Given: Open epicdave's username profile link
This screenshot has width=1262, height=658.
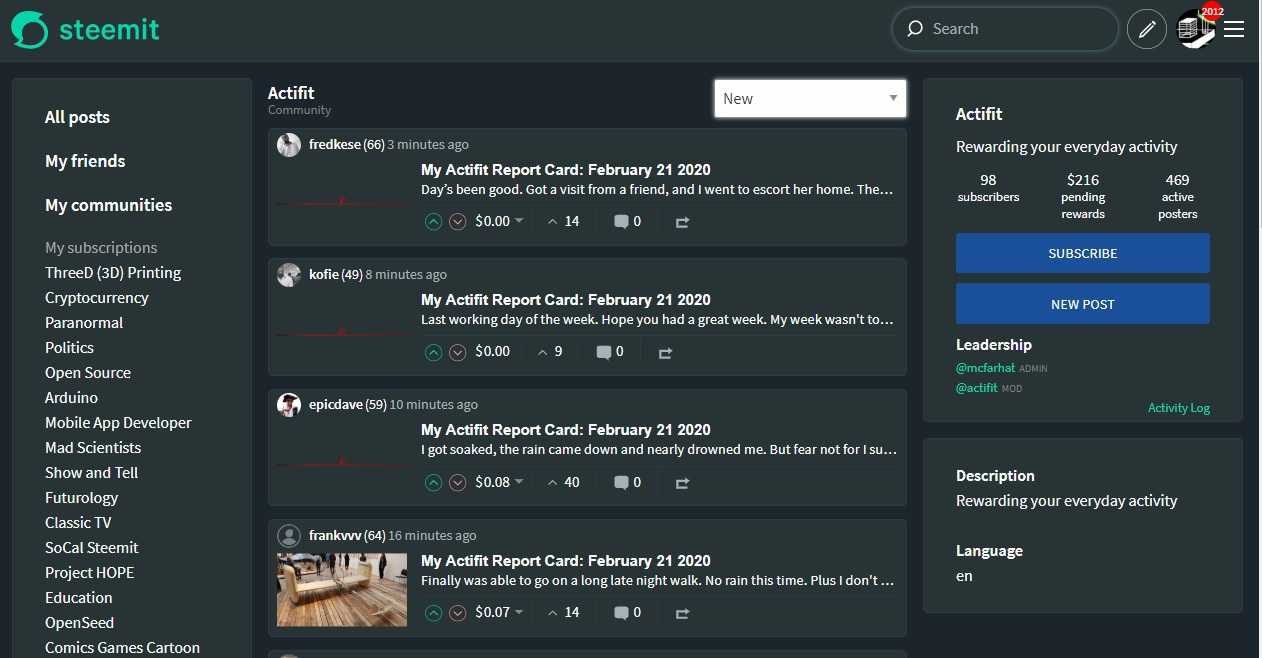Looking at the screenshot, I should (336, 405).
